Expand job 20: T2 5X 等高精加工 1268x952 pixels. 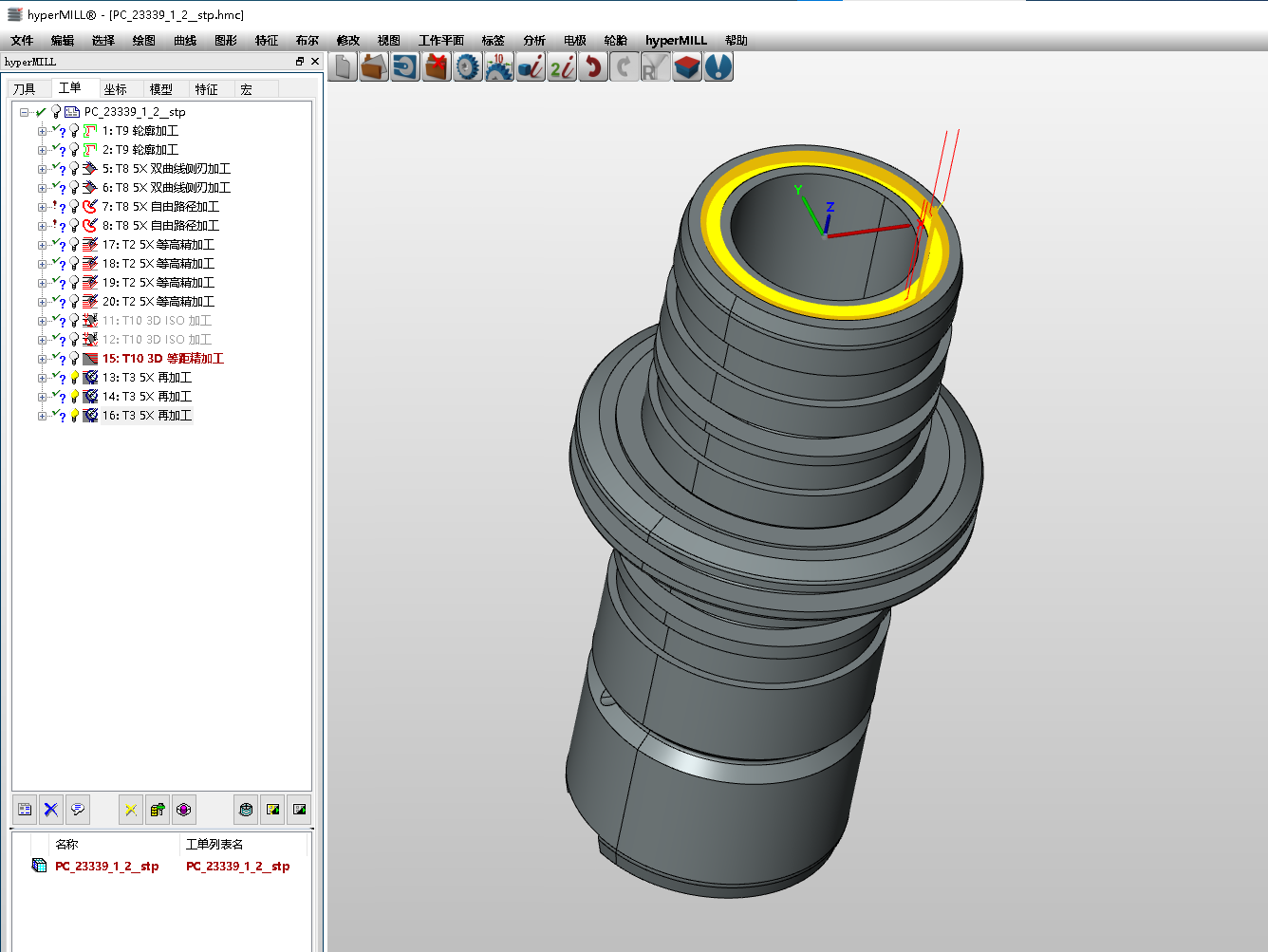[x=42, y=302]
